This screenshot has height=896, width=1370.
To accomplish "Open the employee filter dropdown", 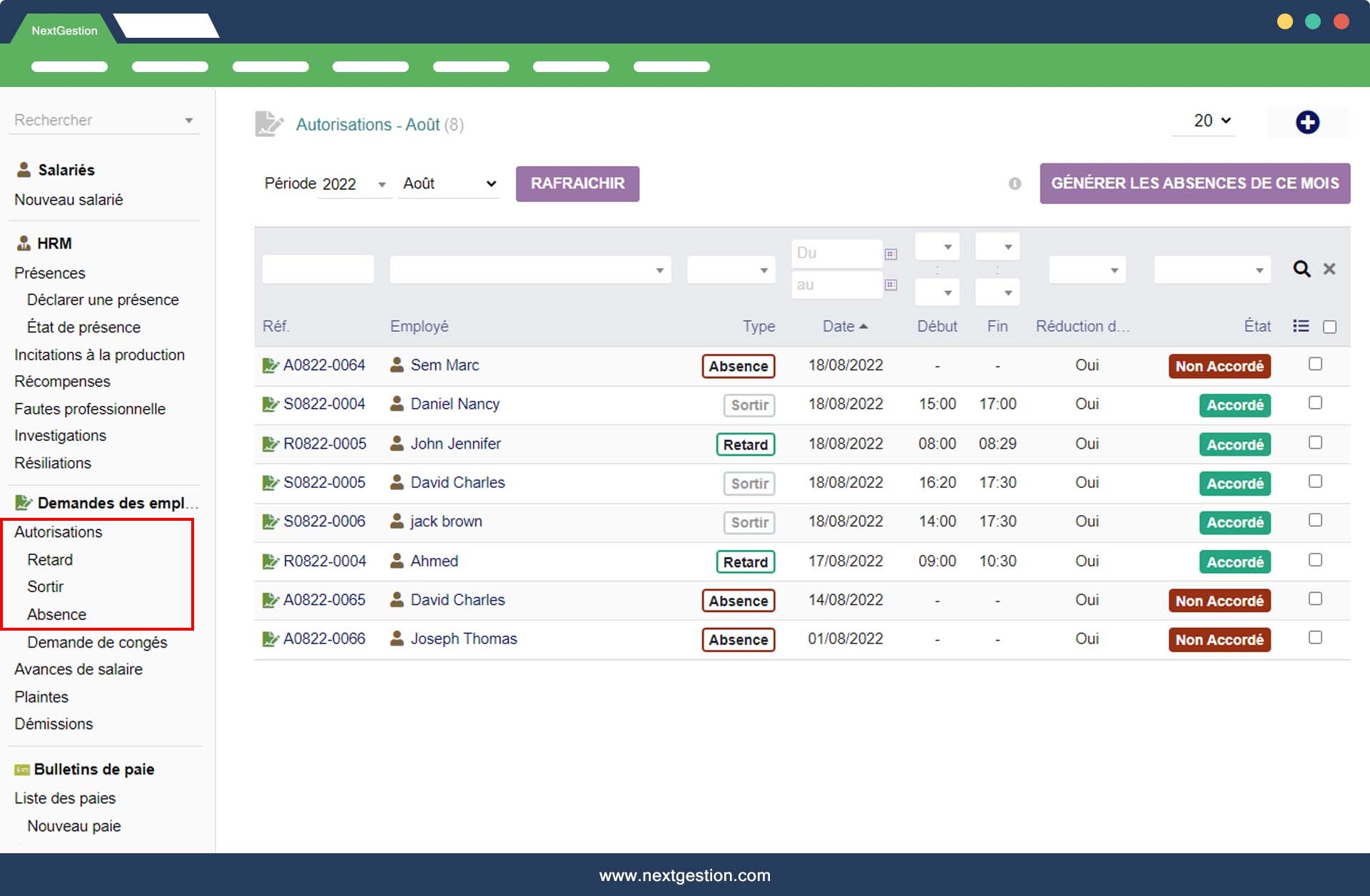I will pos(529,270).
